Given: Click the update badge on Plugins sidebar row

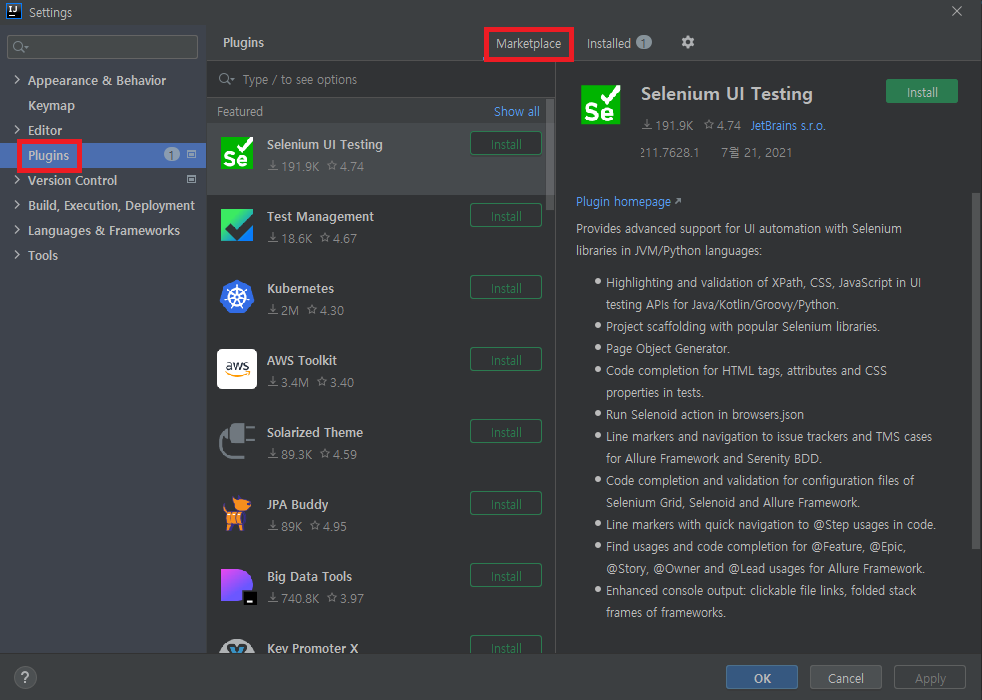Looking at the screenshot, I should pyautogui.click(x=172, y=154).
